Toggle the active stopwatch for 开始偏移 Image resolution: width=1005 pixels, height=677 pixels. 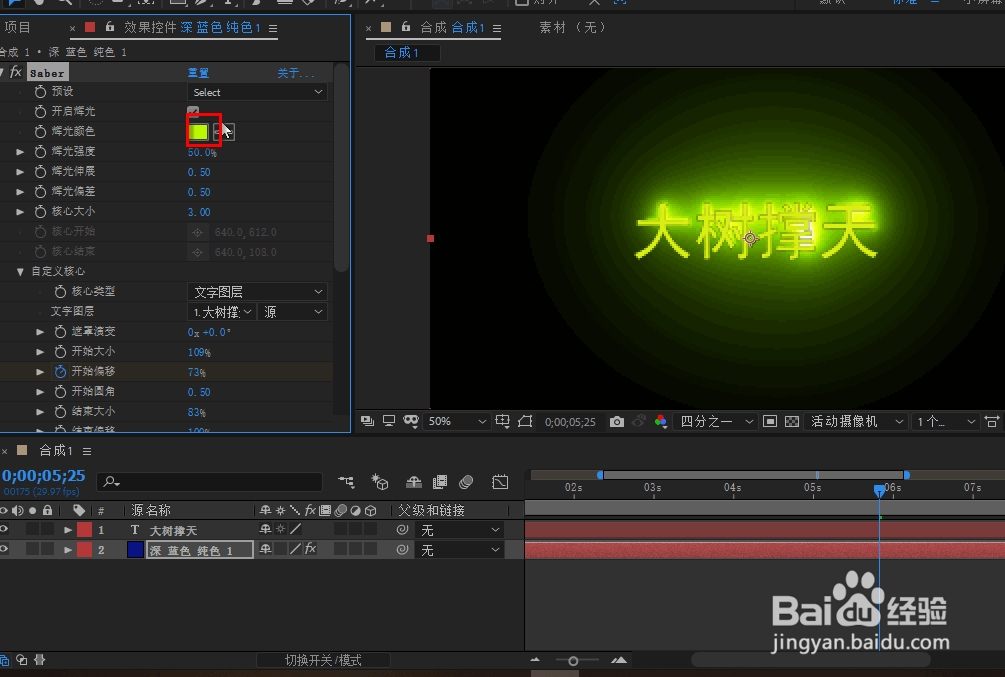[x=60, y=371]
